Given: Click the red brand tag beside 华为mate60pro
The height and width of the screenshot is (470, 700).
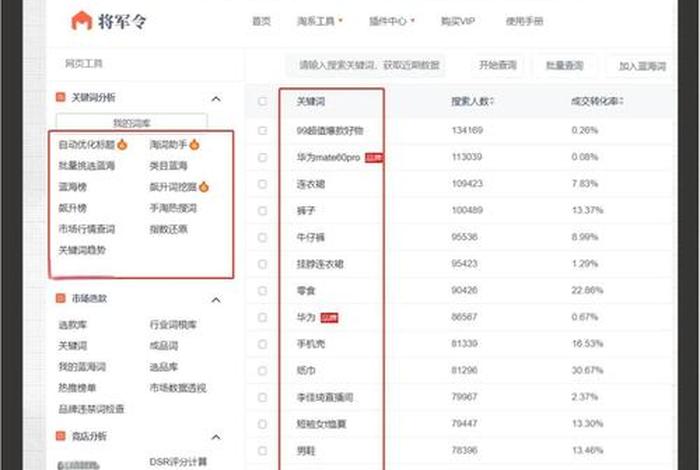Looking at the screenshot, I should point(374,158).
